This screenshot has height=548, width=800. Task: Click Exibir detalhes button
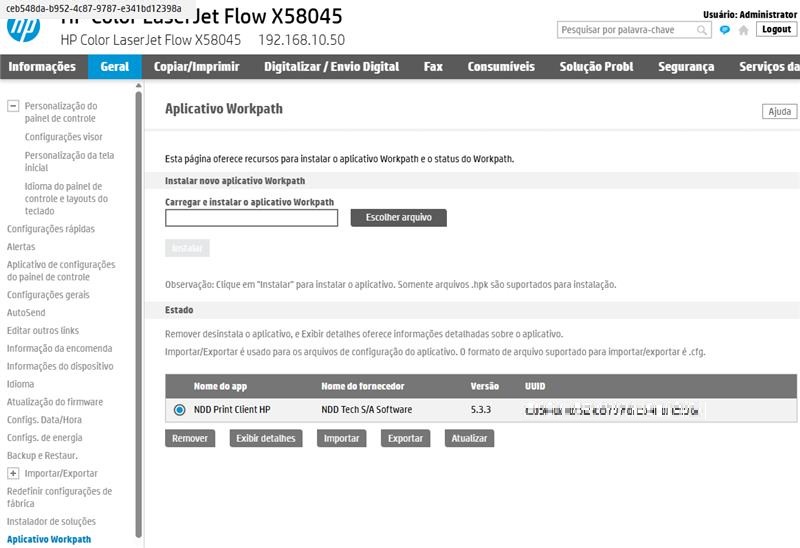(x=265, y=438)
